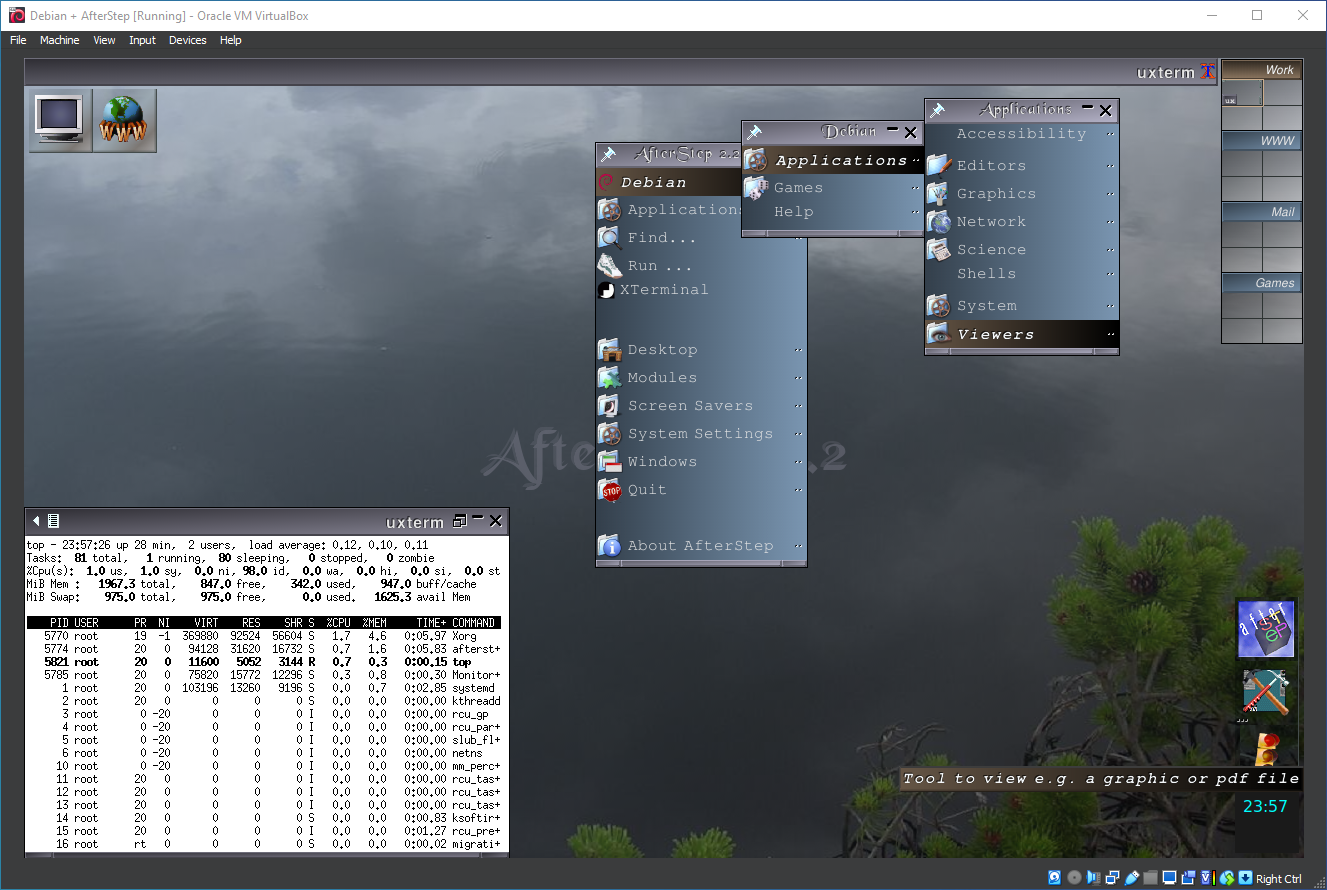Viewport: 1327px width, 890px height.
Task: Switch to the WWW desk in pager
Action: 1262,165
